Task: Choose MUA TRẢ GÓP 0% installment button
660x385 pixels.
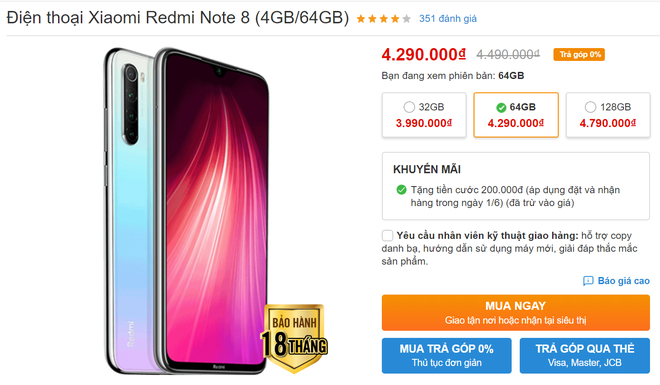Action: pyautogui.click(x=447, y=356)
